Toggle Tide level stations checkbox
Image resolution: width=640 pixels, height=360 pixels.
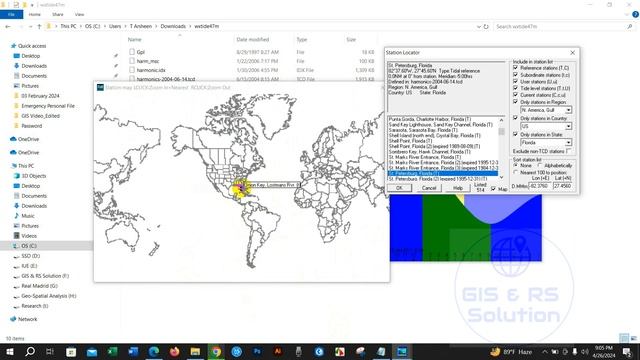(x=516, y=88)
